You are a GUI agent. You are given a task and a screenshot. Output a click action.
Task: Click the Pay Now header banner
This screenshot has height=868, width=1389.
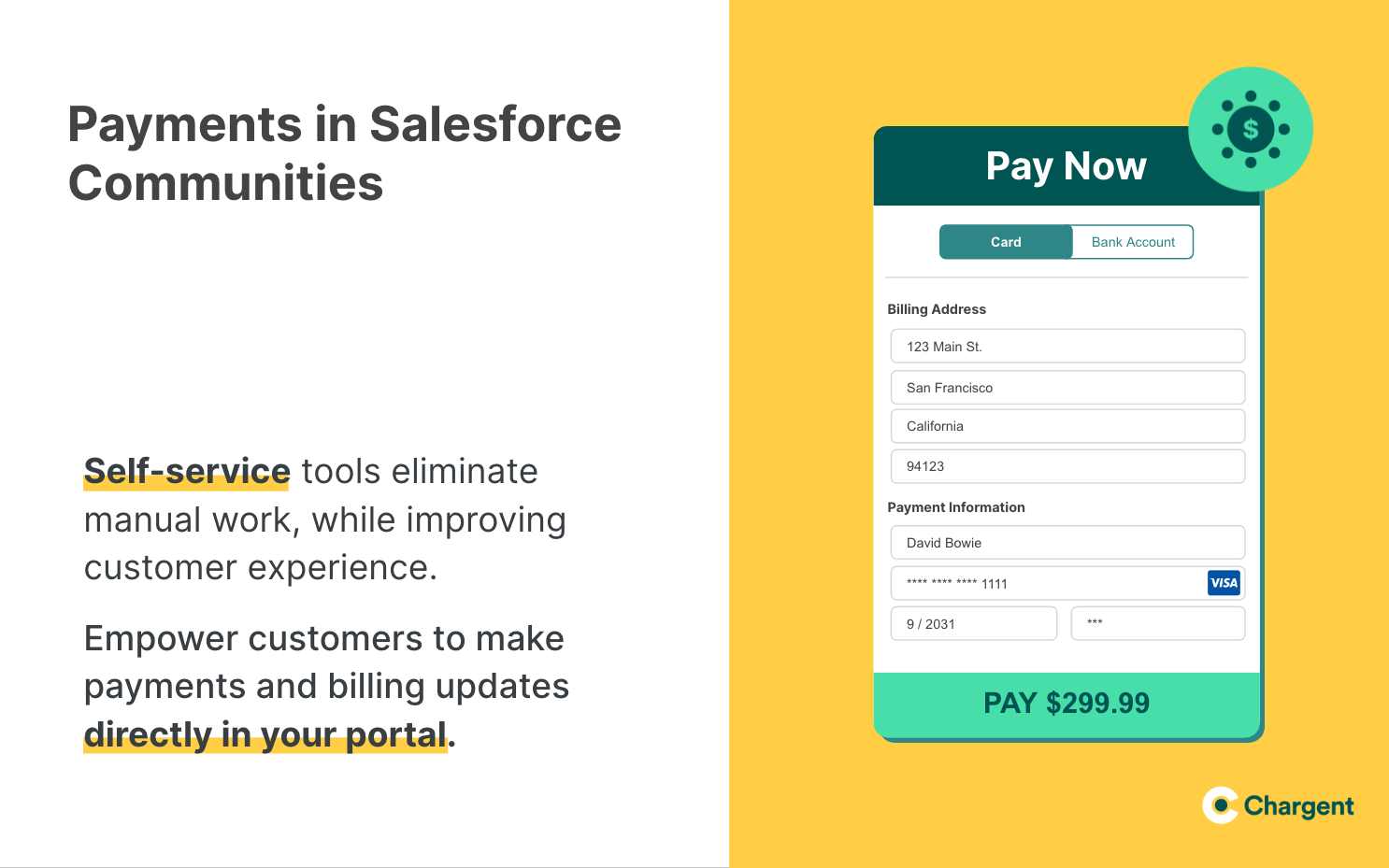pyautogui.click(x=1067, y=166)
